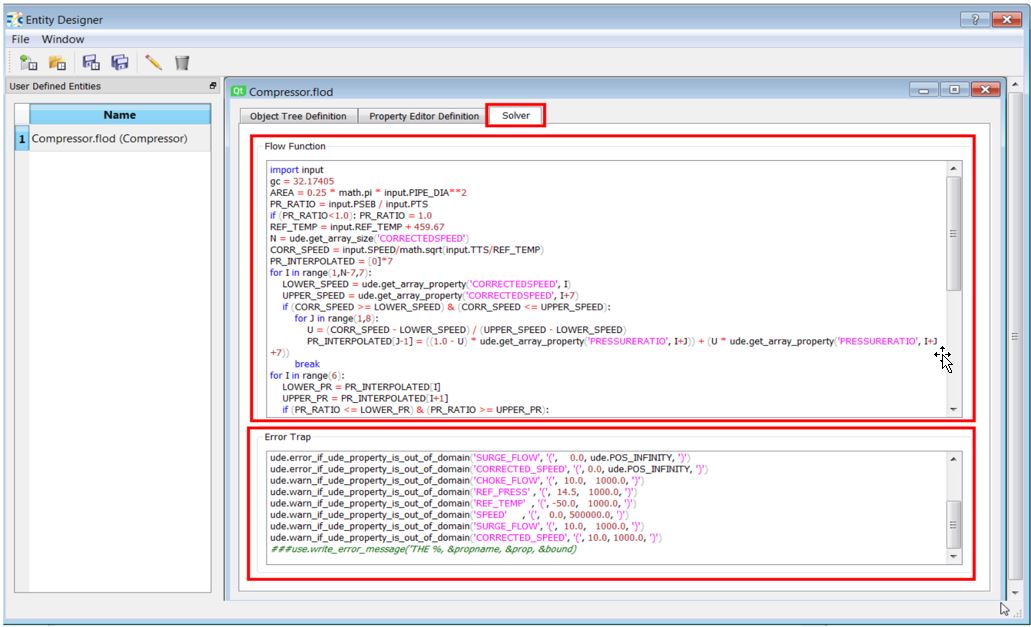1031x627 pixels.
Task: Click the Entity Designer help question button
Action: pyautogui.click(x=975, y=20)
